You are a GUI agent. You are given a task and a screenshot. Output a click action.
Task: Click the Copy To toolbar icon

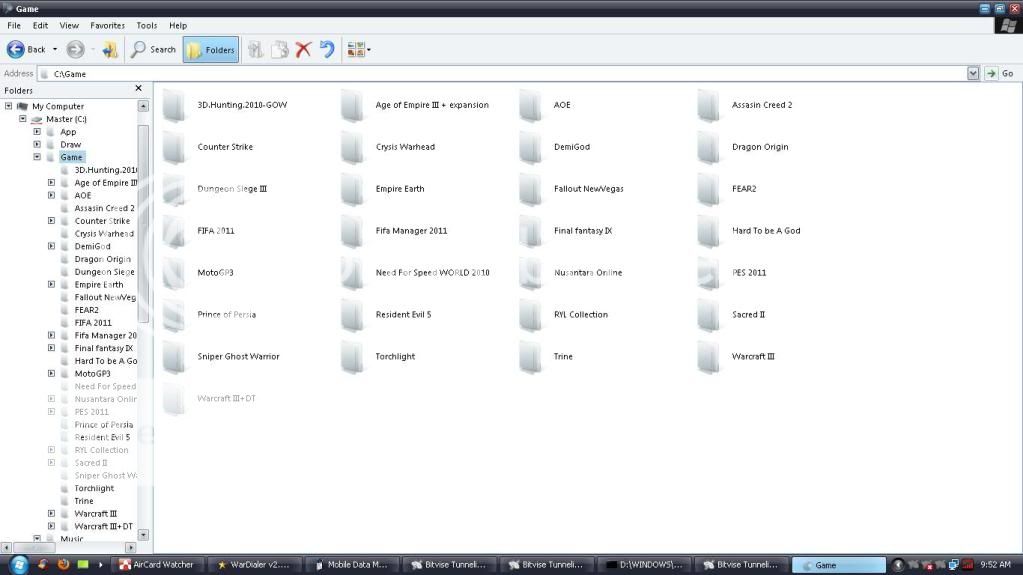click(279, 50)
